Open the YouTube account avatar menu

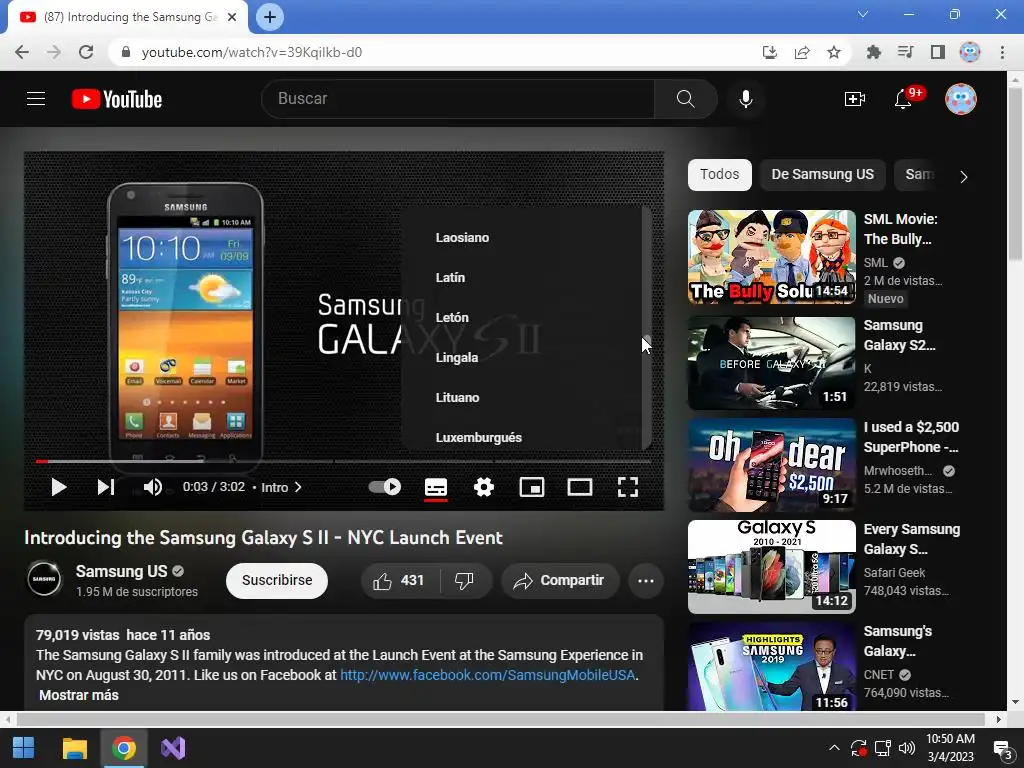click(961, 99)
